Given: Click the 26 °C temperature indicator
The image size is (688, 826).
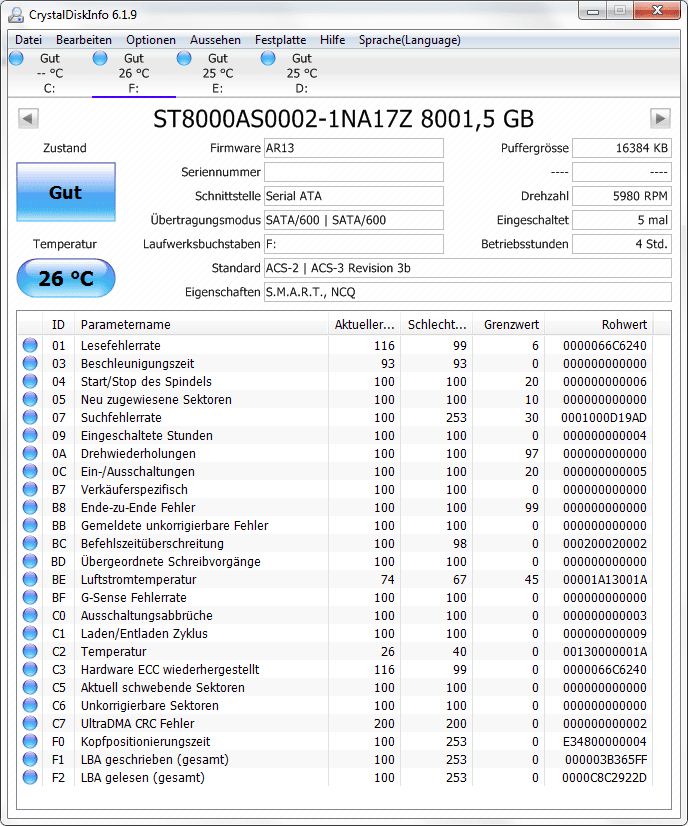Looking at the screenshot, I should (x=66, y=278).
